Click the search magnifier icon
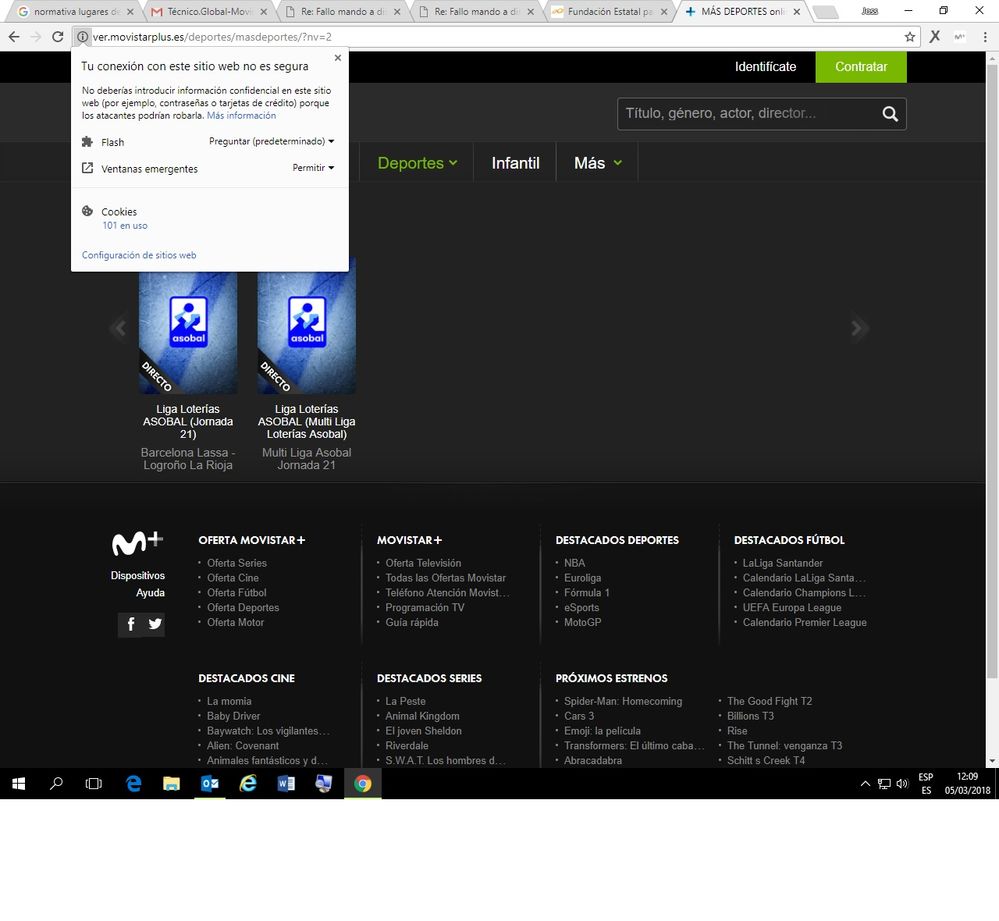The width and height of the screenshot is (999, 921). click(x=890, y=114)
